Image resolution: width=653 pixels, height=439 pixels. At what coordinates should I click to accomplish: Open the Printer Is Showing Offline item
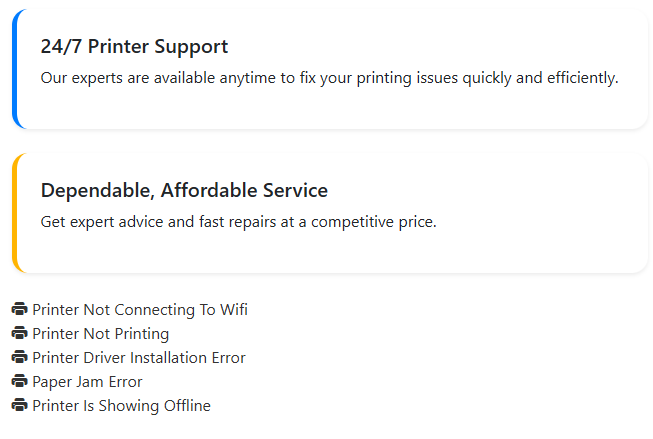(x=121, y=406)
